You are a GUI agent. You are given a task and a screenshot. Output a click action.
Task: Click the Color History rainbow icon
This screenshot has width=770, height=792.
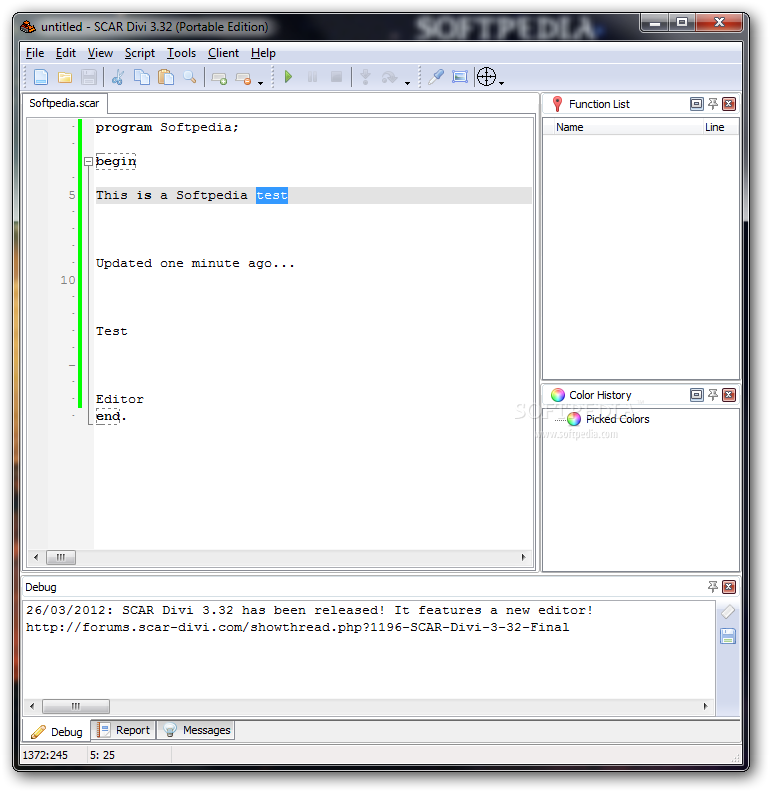coord(558,395)
